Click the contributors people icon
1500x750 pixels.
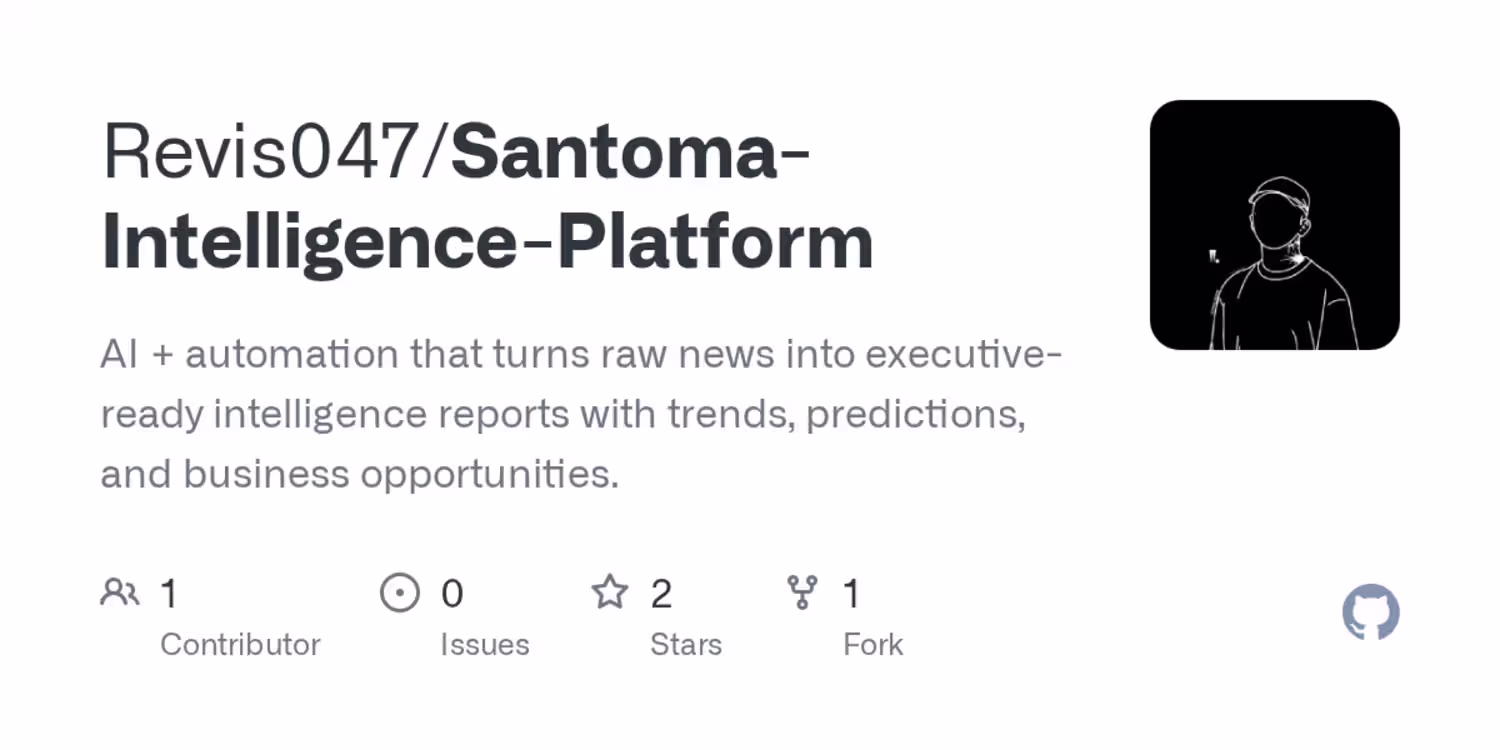click(x=120, y=592)
